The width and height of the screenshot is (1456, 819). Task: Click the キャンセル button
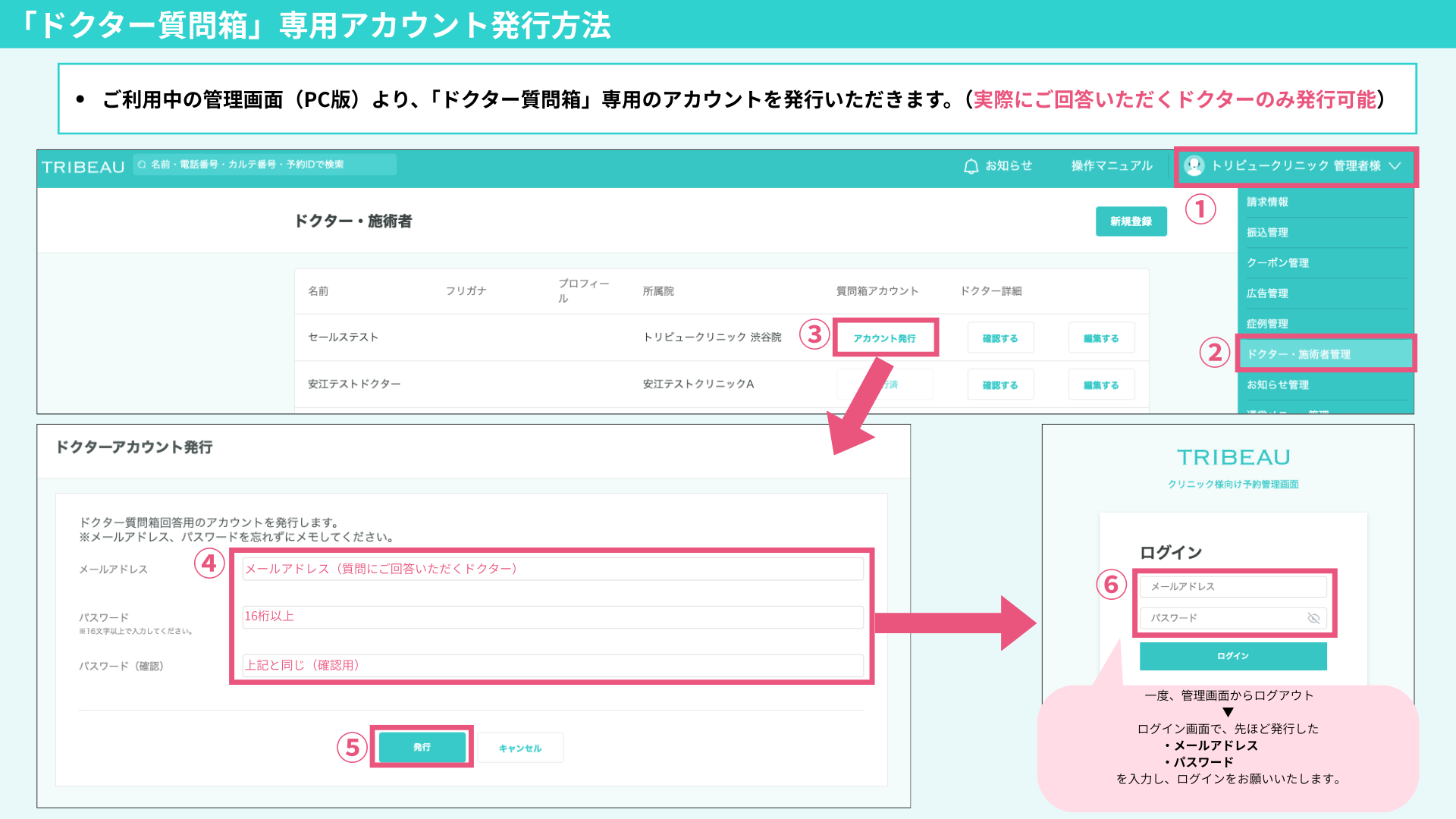[x=520, y=748]
